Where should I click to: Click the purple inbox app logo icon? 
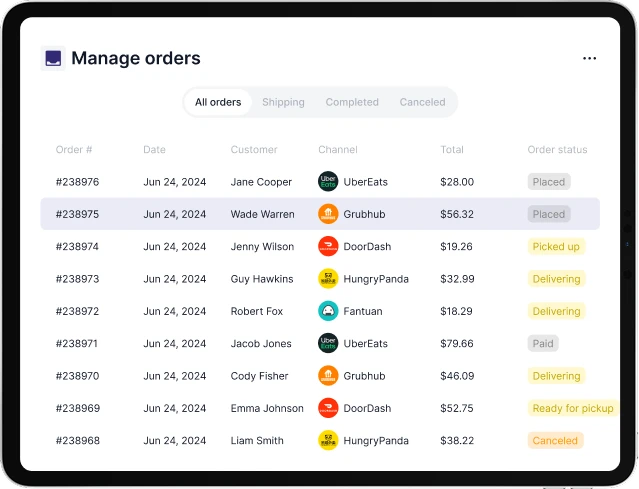coord(52,59)
